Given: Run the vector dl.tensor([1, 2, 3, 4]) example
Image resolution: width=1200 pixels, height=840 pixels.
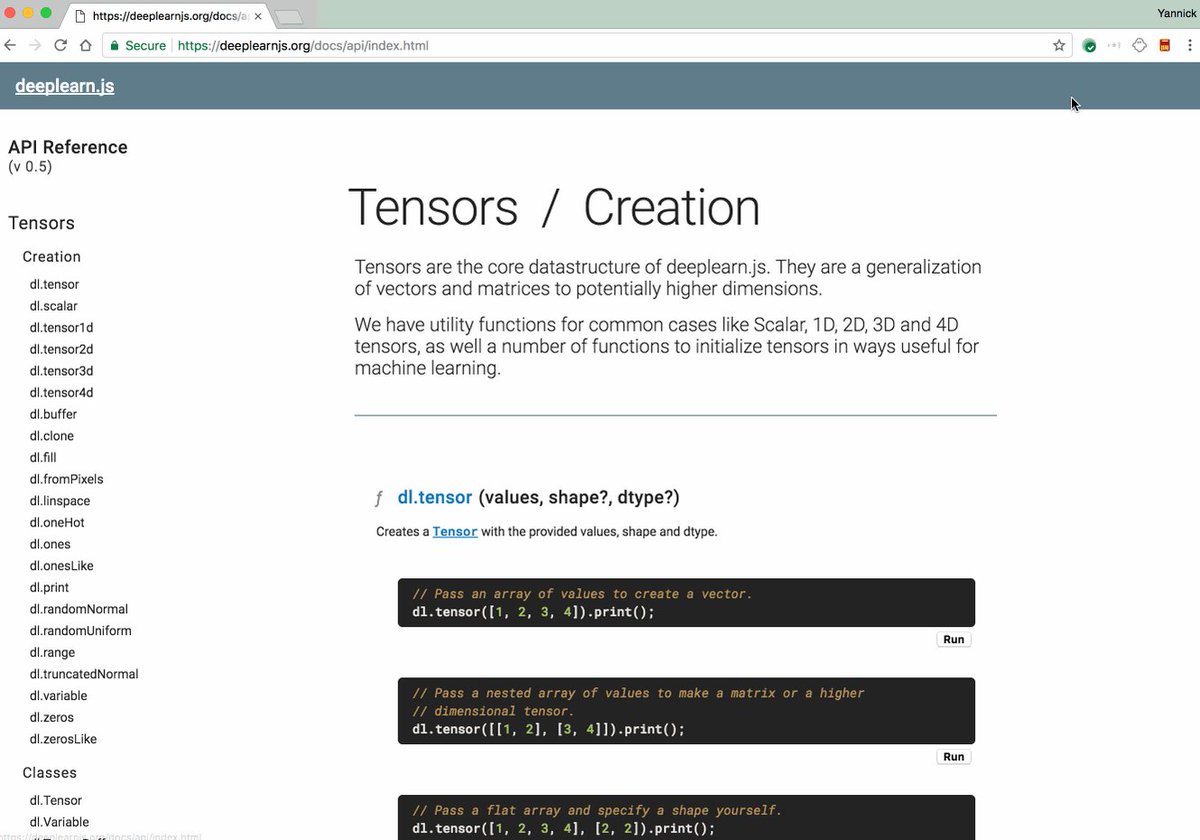Looking at the screenshot, I should pyautogui.click(x=954, y=640).
